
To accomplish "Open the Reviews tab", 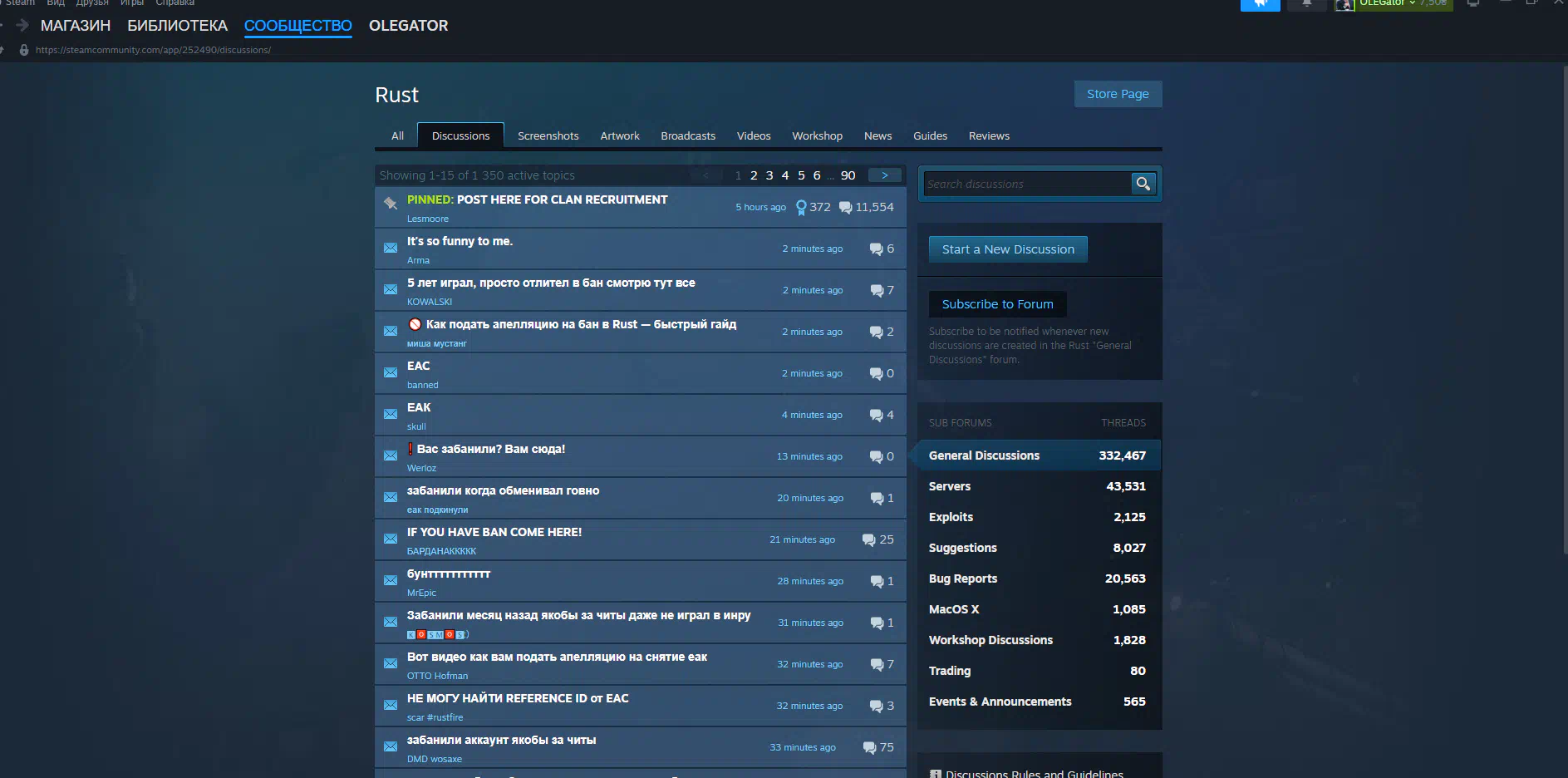I will tap(989, 135).
